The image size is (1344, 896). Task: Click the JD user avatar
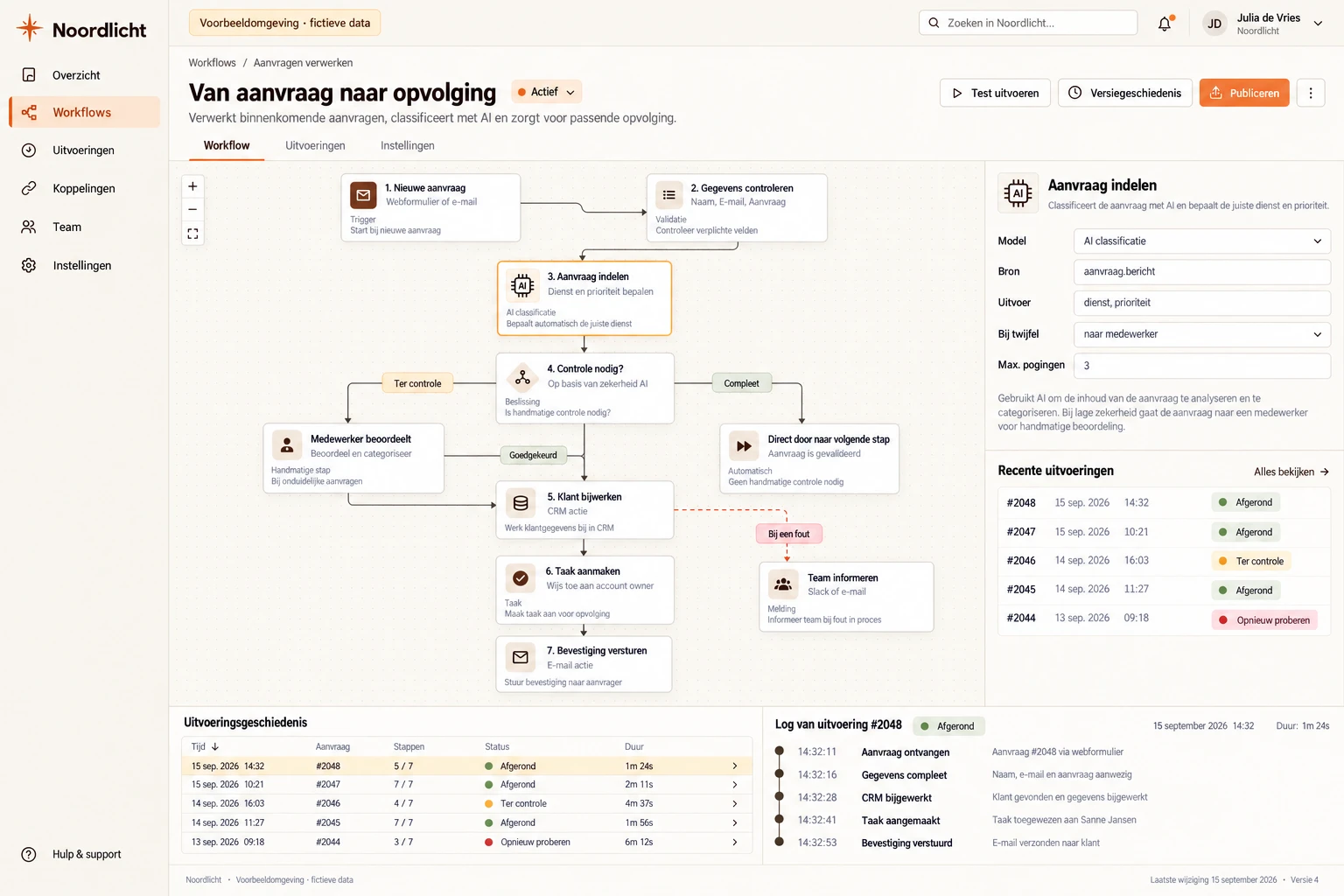coord(1214,24)
